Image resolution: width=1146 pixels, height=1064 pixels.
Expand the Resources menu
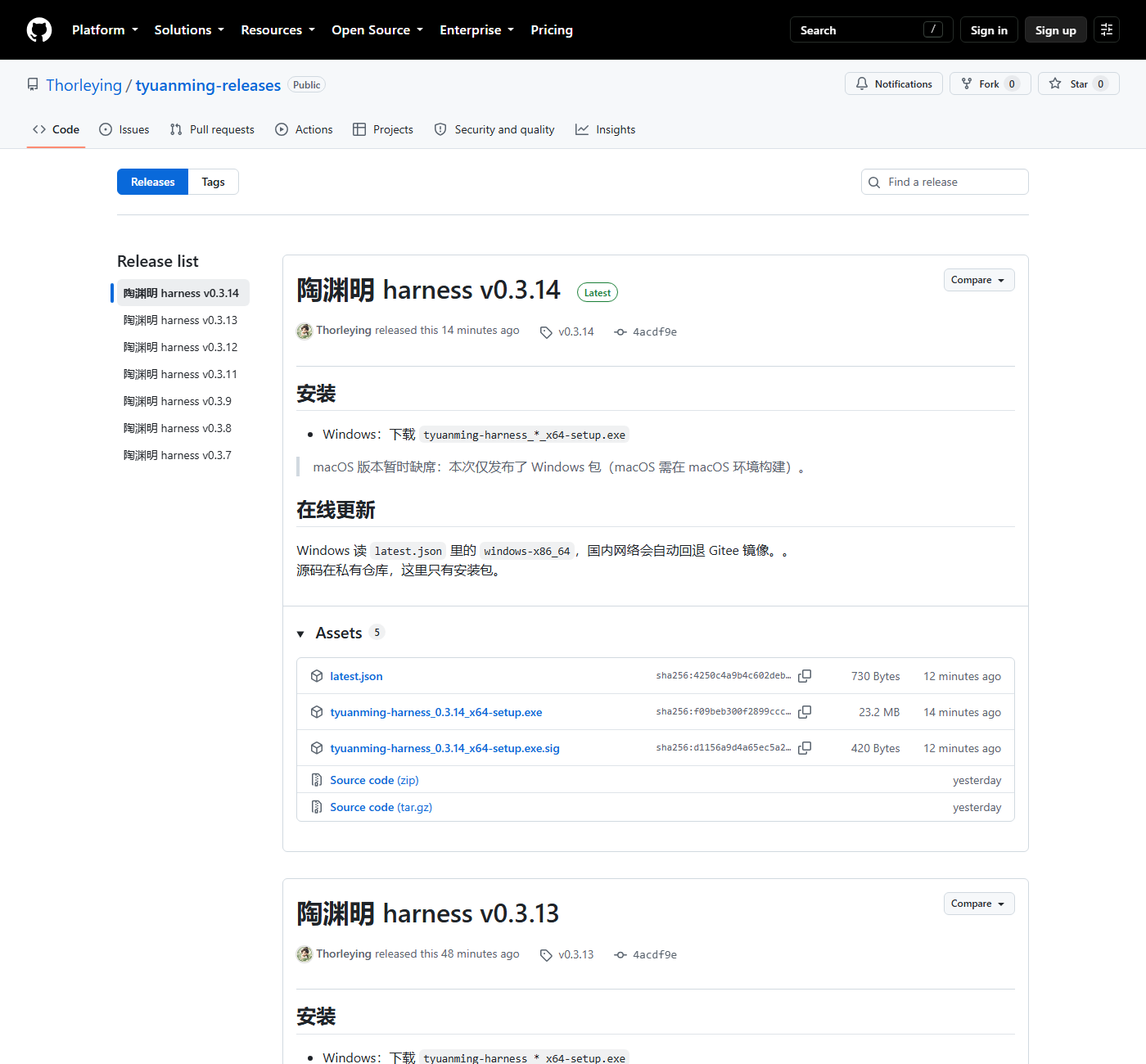tap(277, 30)
